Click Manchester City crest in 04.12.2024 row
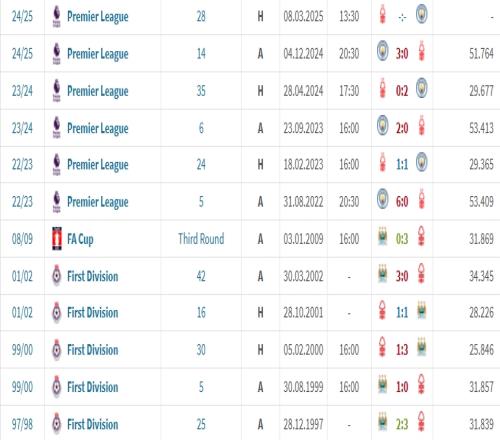The width and height of the screenshot is (500, 440). click(x=382, y=51)
